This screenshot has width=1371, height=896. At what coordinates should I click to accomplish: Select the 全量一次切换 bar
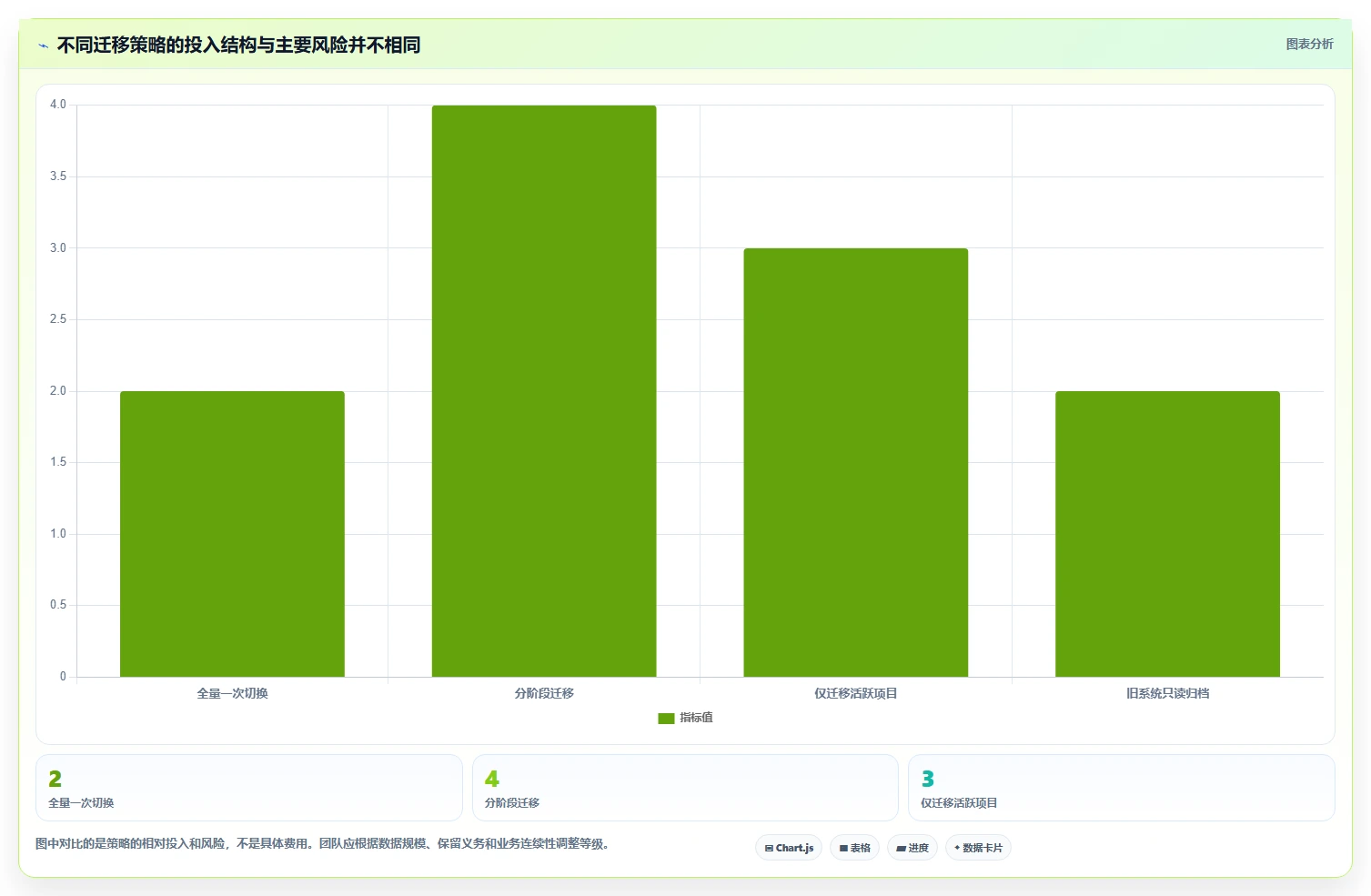tap(232, 534)
